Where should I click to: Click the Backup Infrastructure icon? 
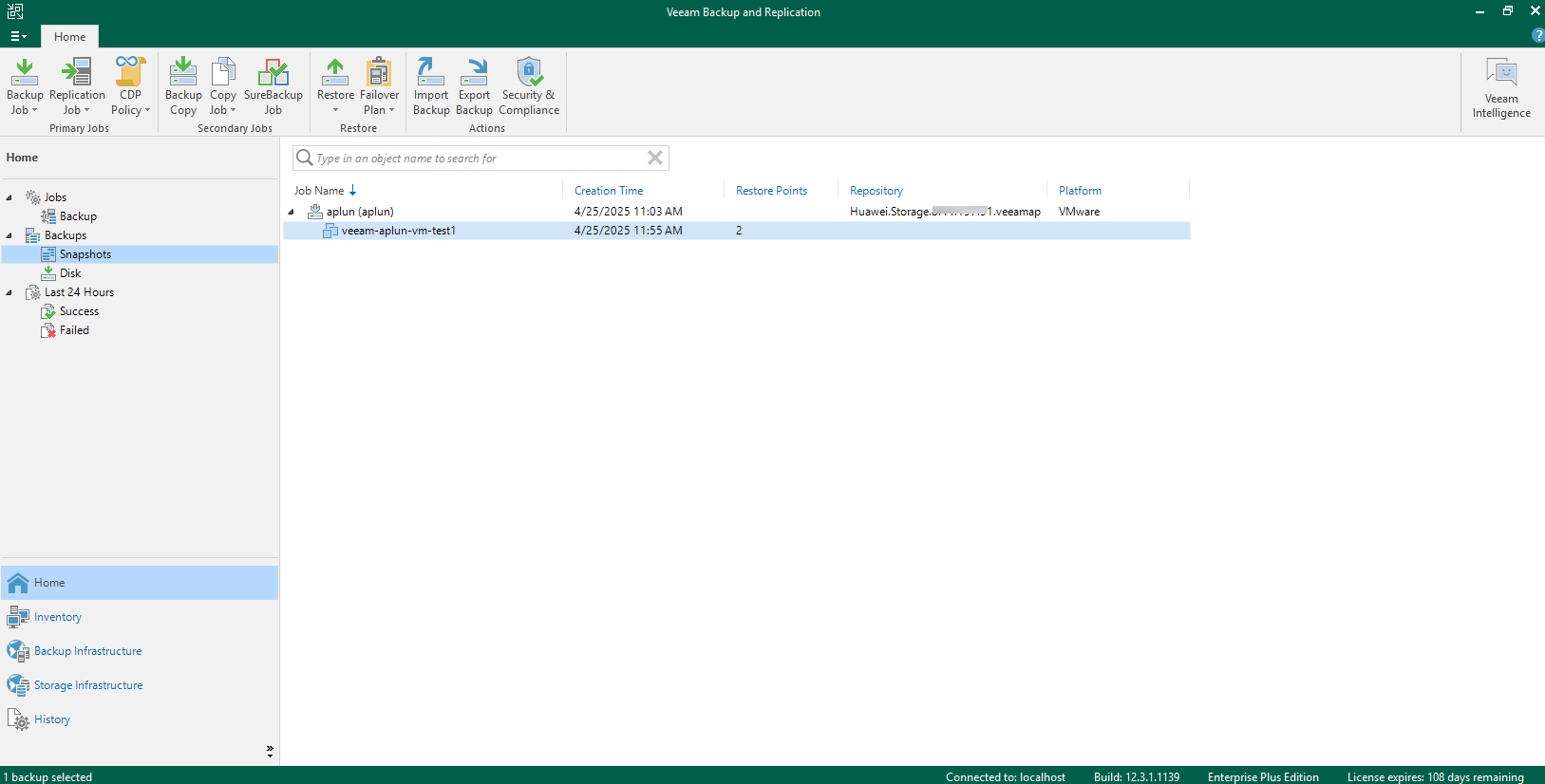[18, 651]
